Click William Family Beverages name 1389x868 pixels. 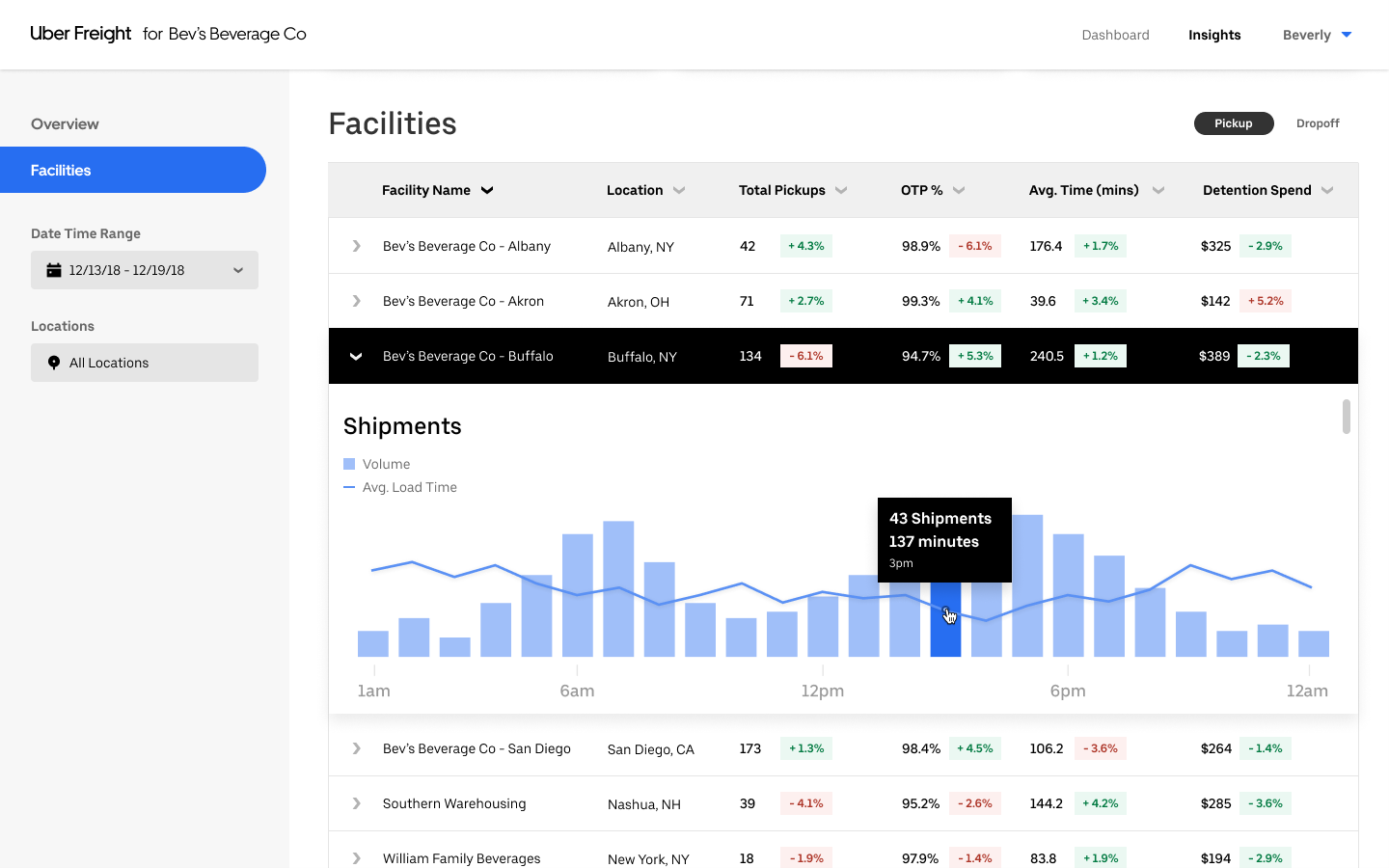(461, 858)
